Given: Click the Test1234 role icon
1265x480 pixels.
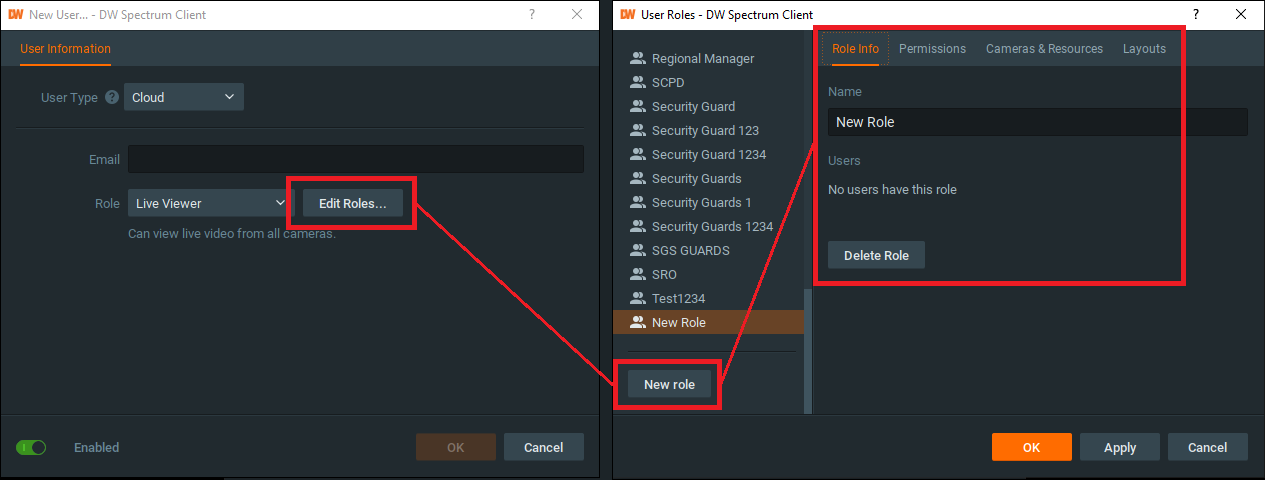Looking at the screenshot, I should (x=638, y=299).
